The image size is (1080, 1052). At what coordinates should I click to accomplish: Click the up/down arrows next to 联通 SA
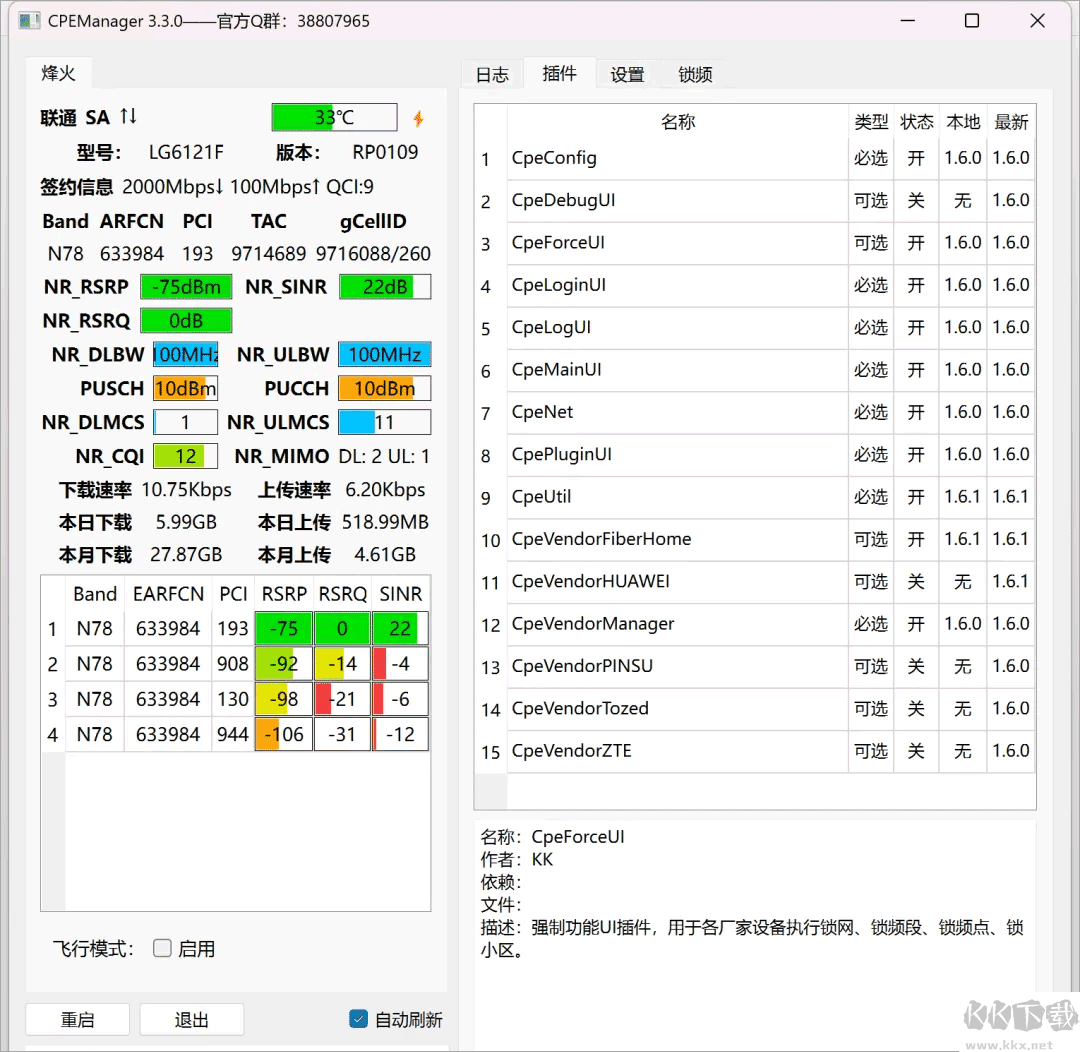coord(128,117)
